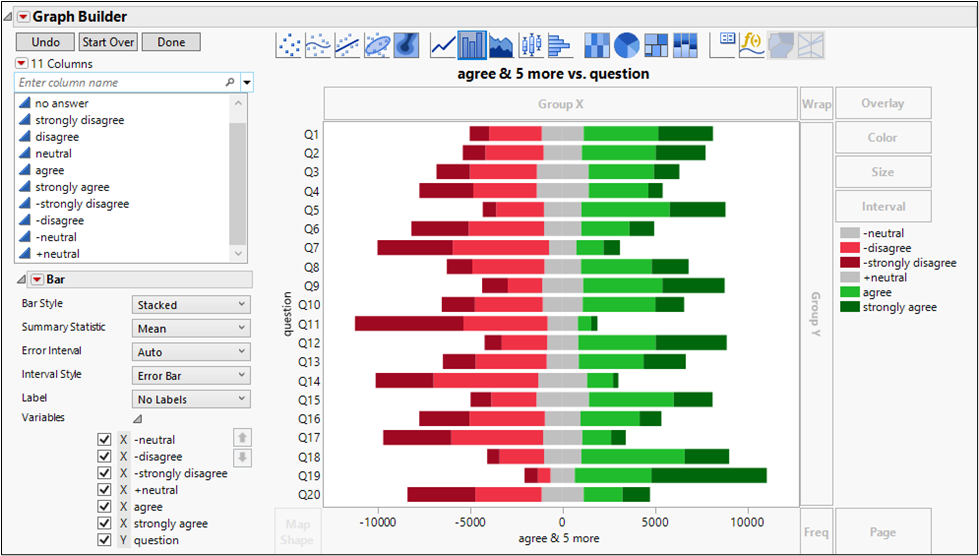Uncheck the X strongly agree variable
The width and height of the screenshot is (979, 556).
pos(104,524)
